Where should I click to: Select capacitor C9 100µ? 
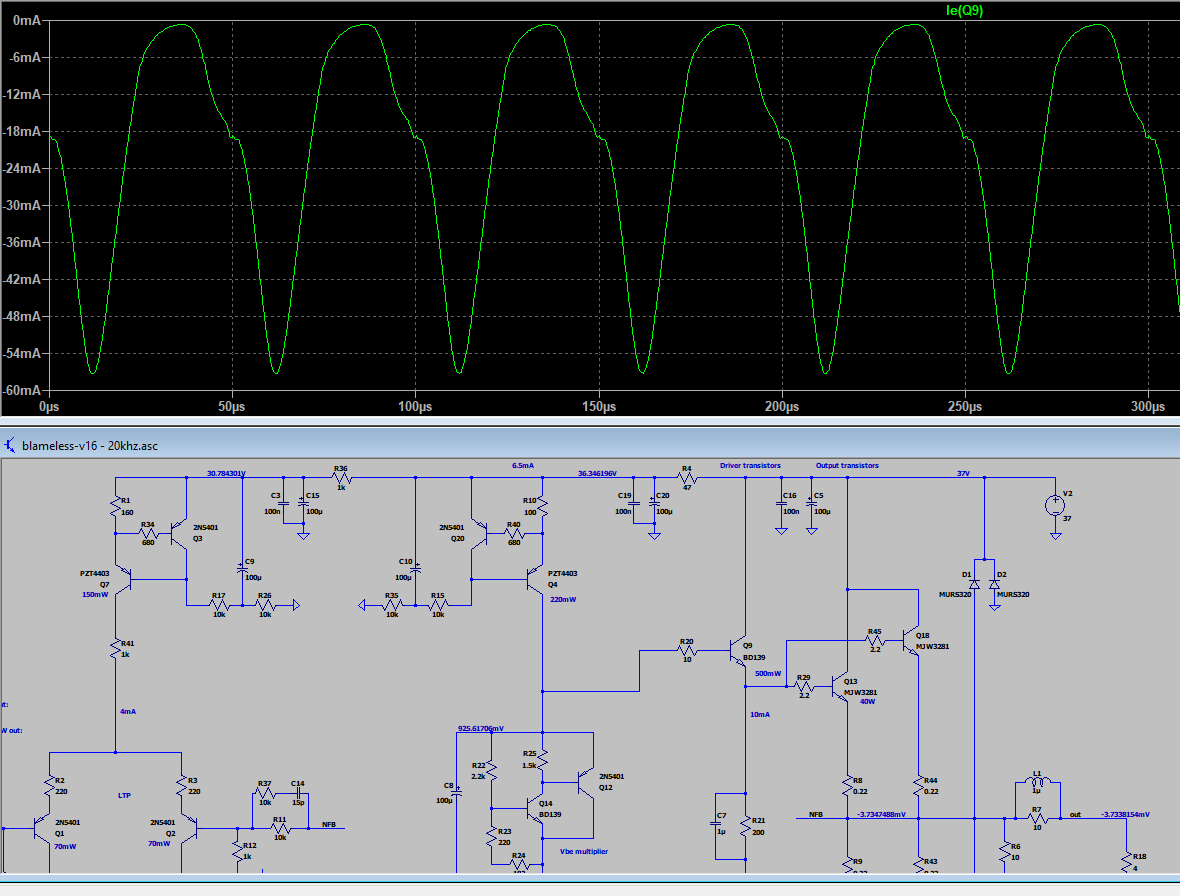[x=242, y=569]
